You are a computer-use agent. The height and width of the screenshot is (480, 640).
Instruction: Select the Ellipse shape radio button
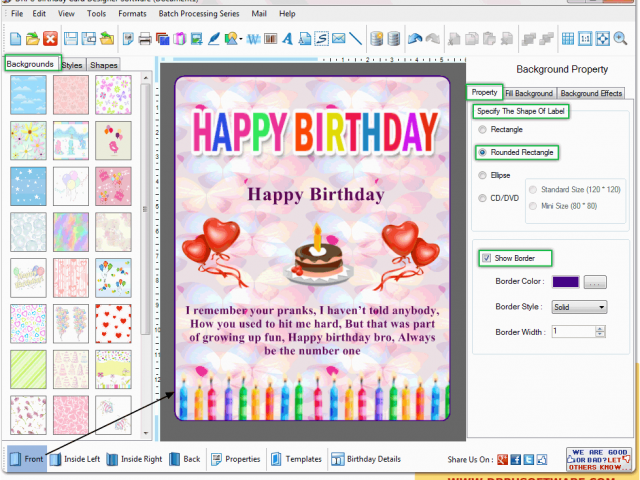pos(484,175)
